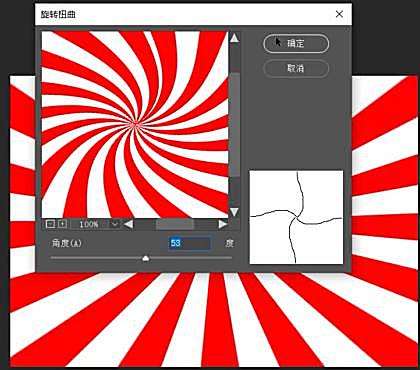Screen dimensions: 420x370
Task: Cancel the dialog with the 取消 button
Action: click(x=296, y=69)
